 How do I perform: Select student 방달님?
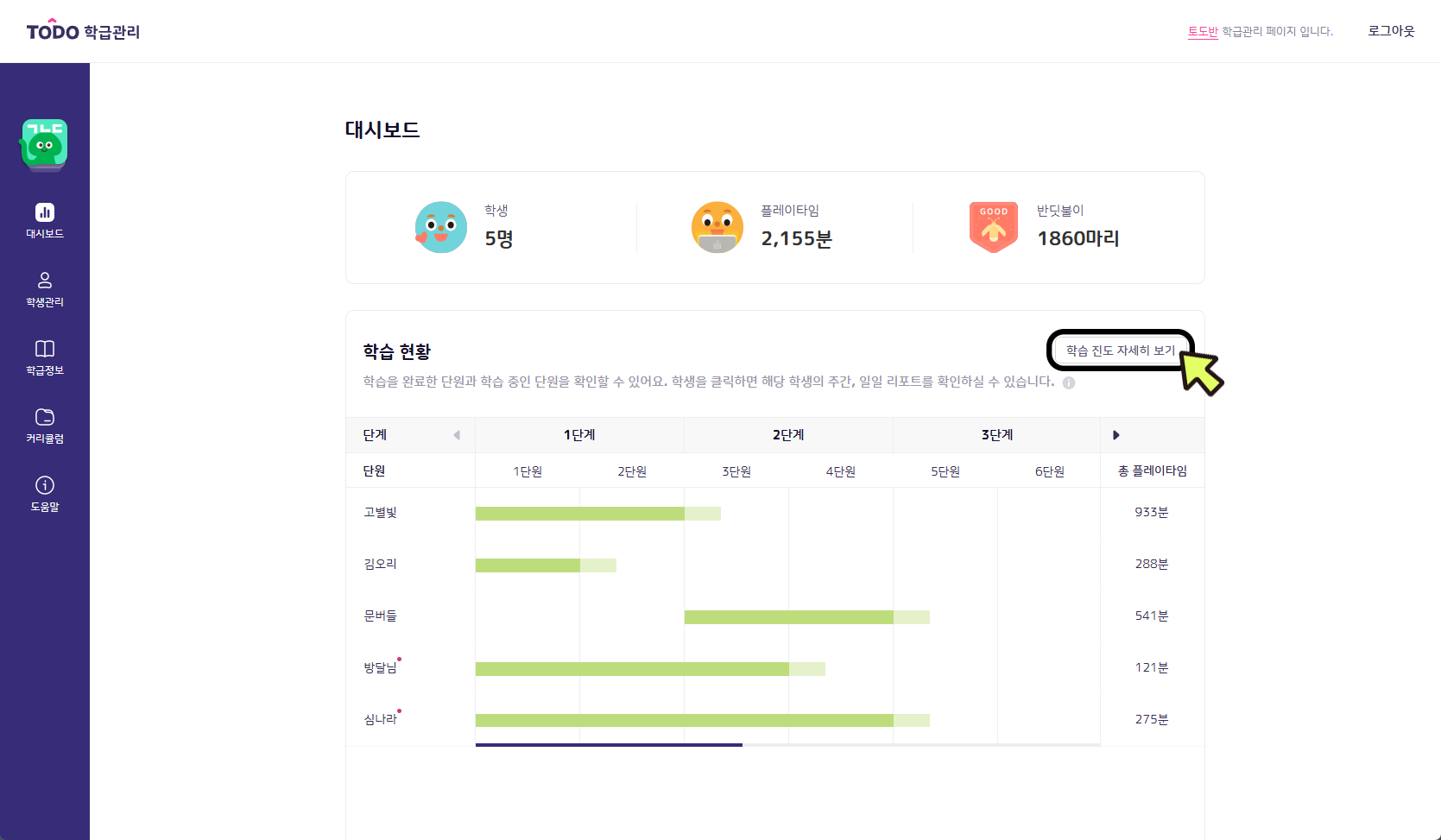point(380,667)
